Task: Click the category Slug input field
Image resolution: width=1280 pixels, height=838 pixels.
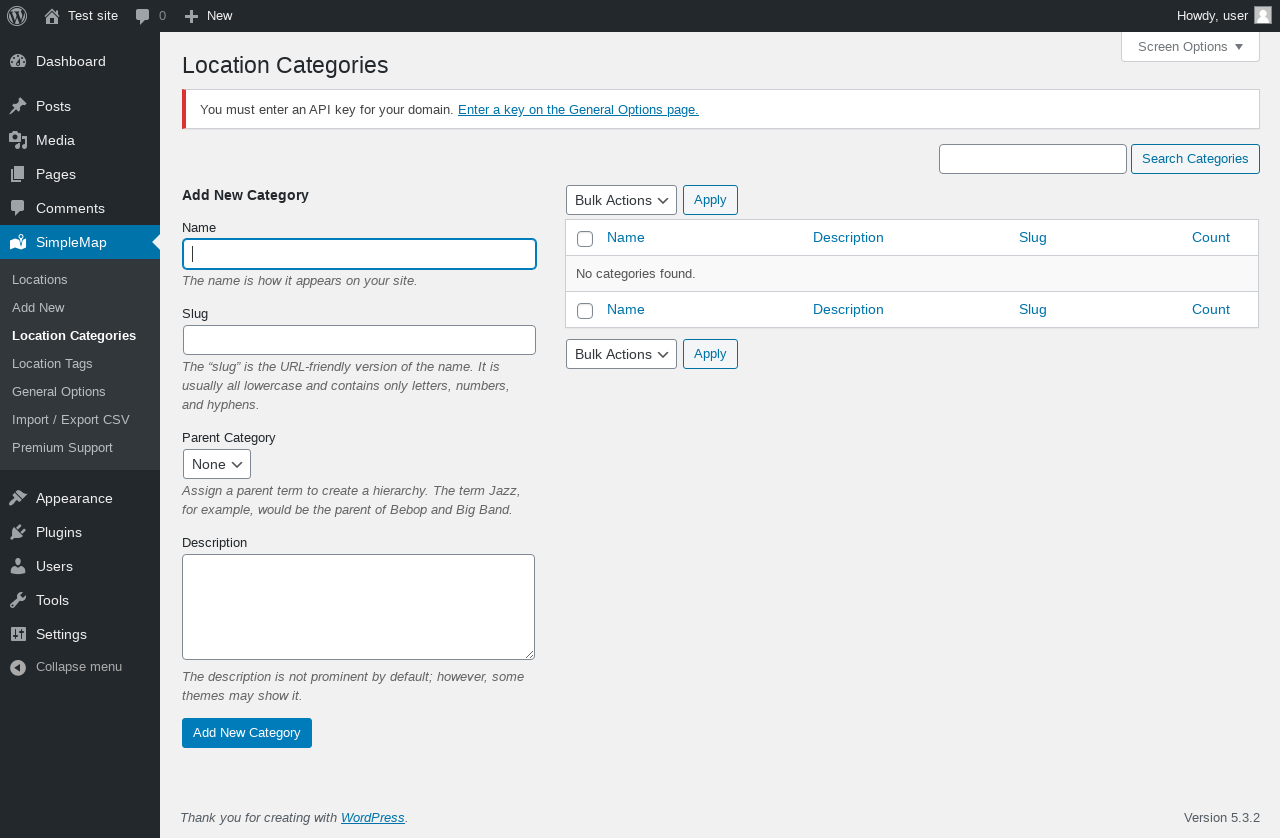Action: [359, 340]
